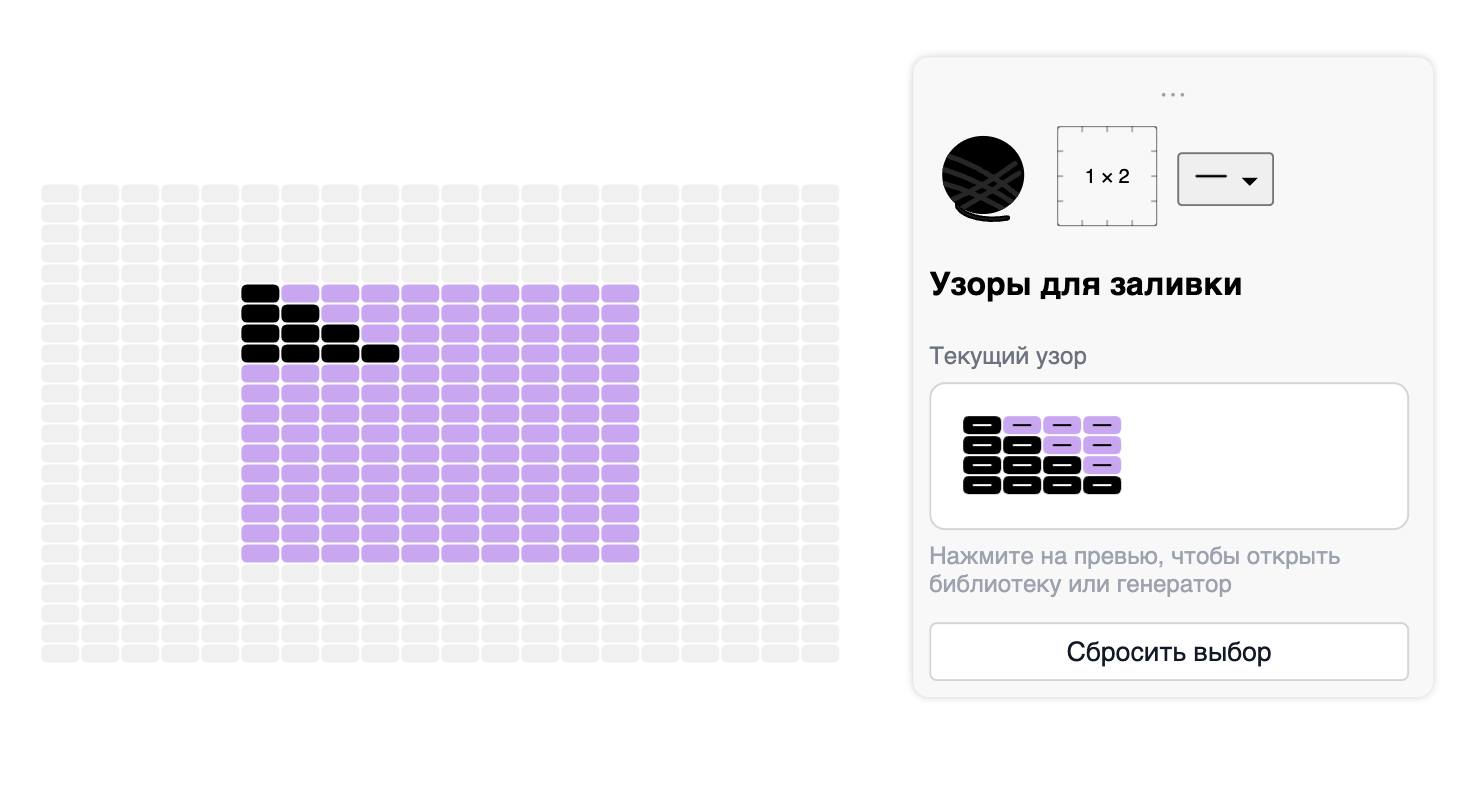Open the 1 × 2 stitch gauge selector

(1107, 175)
